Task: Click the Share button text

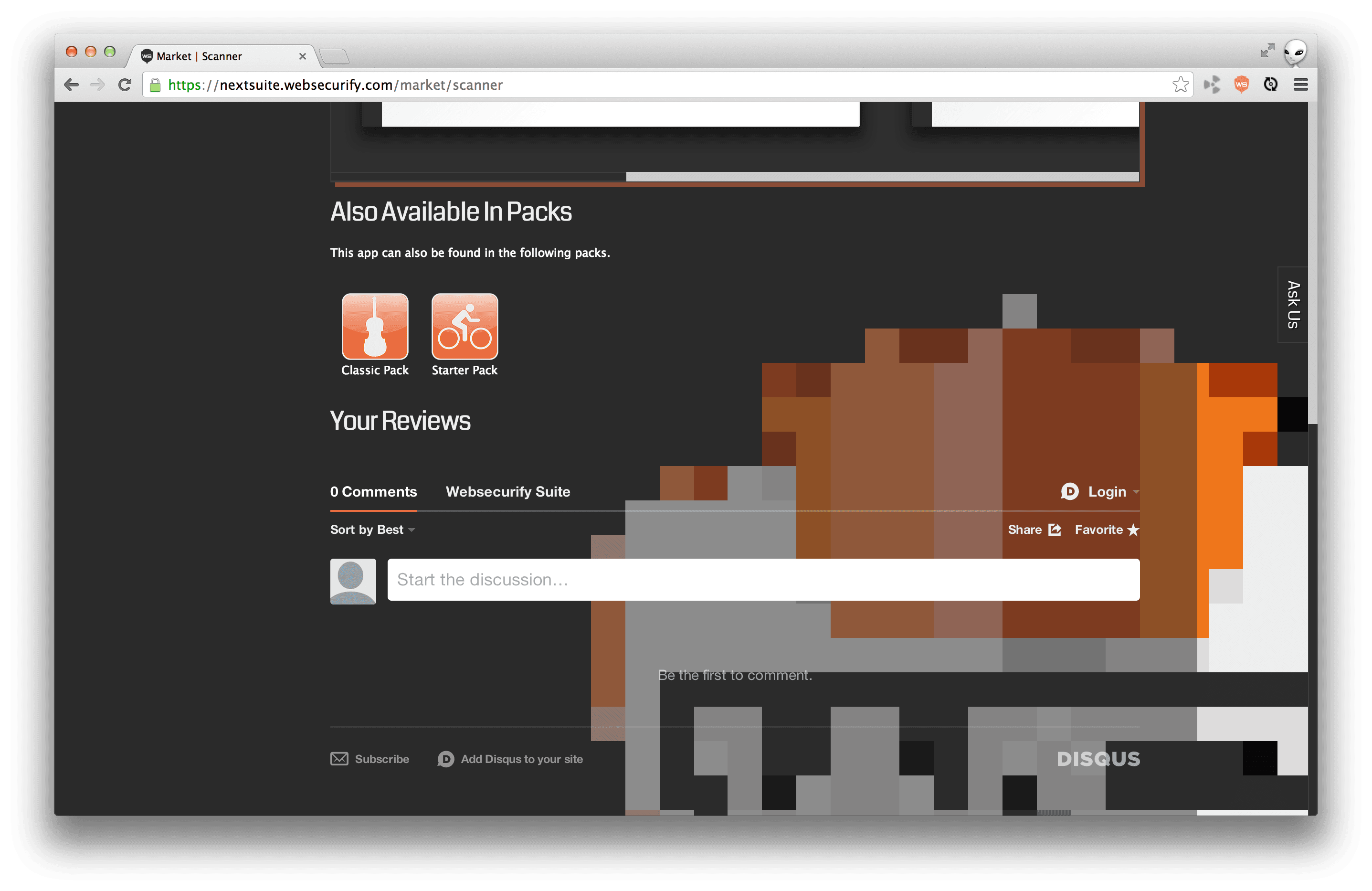Action: (x=1024, y=530)
